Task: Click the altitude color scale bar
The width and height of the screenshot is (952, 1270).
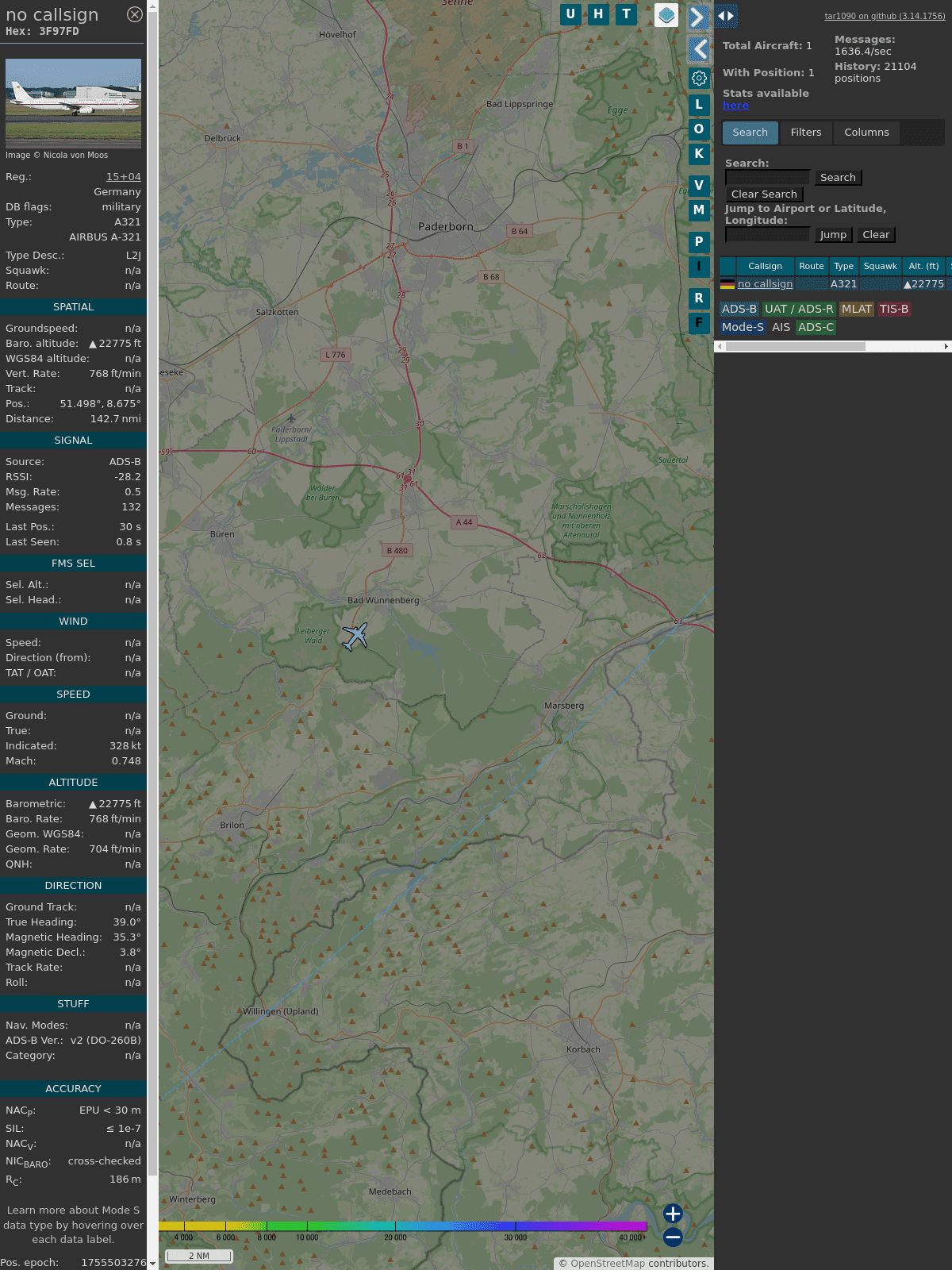Action: point(403,1226)
